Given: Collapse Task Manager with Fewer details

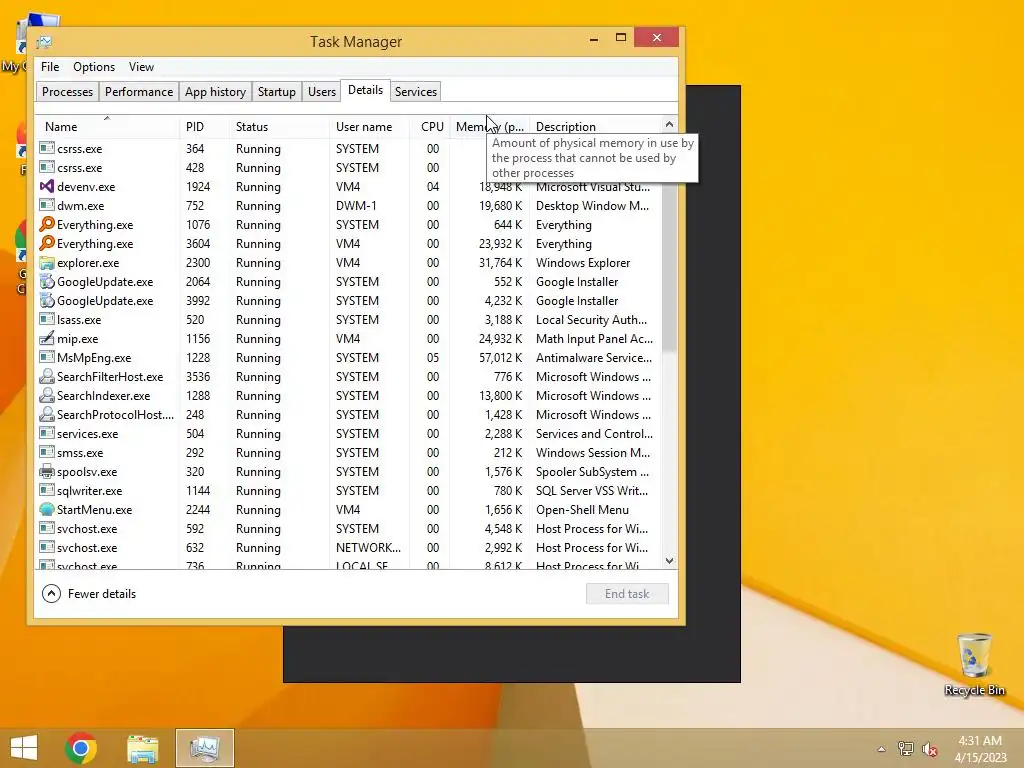Looking at the screenshot, I should tap(89, 594).
